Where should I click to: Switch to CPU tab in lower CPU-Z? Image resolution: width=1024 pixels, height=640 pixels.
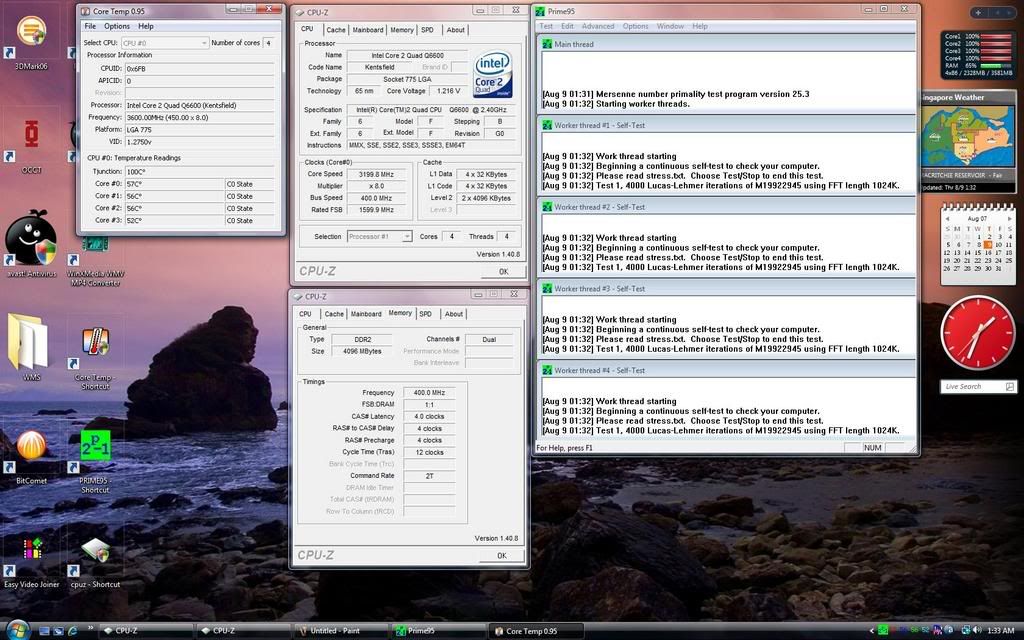[x=305, y=314]
